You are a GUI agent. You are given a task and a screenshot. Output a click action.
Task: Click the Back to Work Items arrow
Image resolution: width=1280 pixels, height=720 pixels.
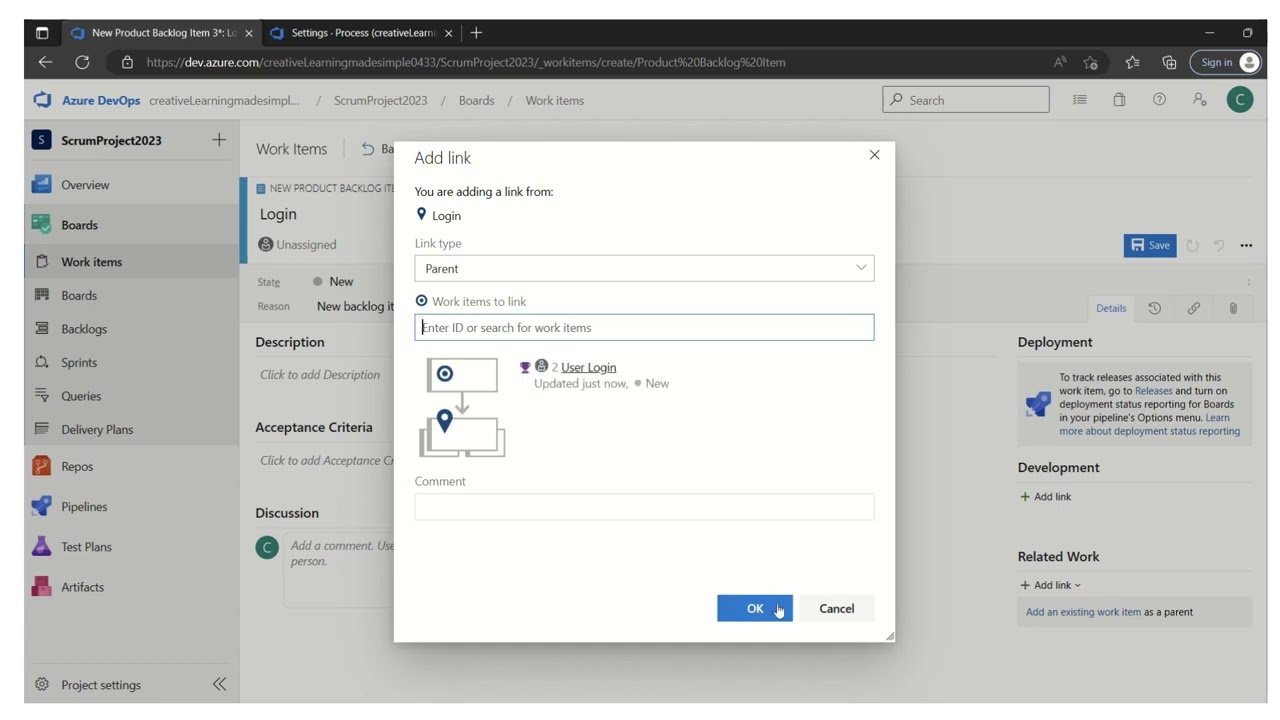click(x=368, y=149)
